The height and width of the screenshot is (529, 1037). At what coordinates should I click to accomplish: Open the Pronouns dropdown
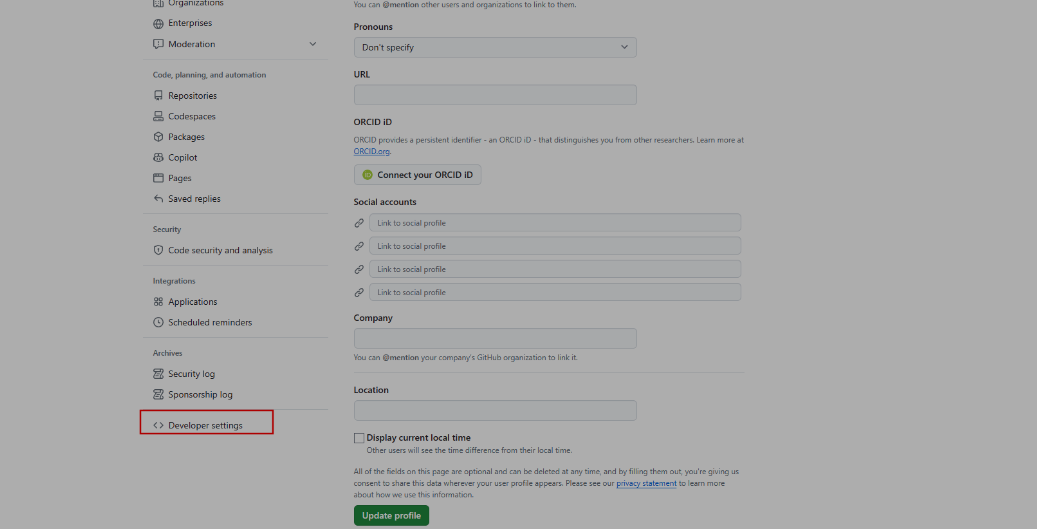pos(495,47)
